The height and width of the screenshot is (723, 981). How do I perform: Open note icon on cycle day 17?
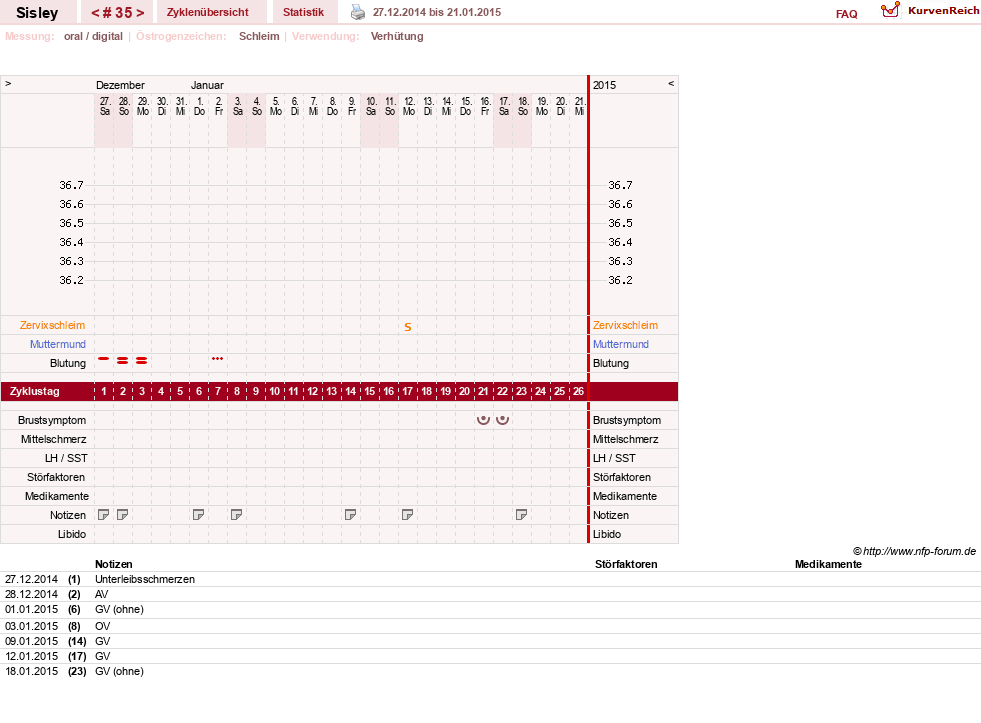tap(407, 515)
